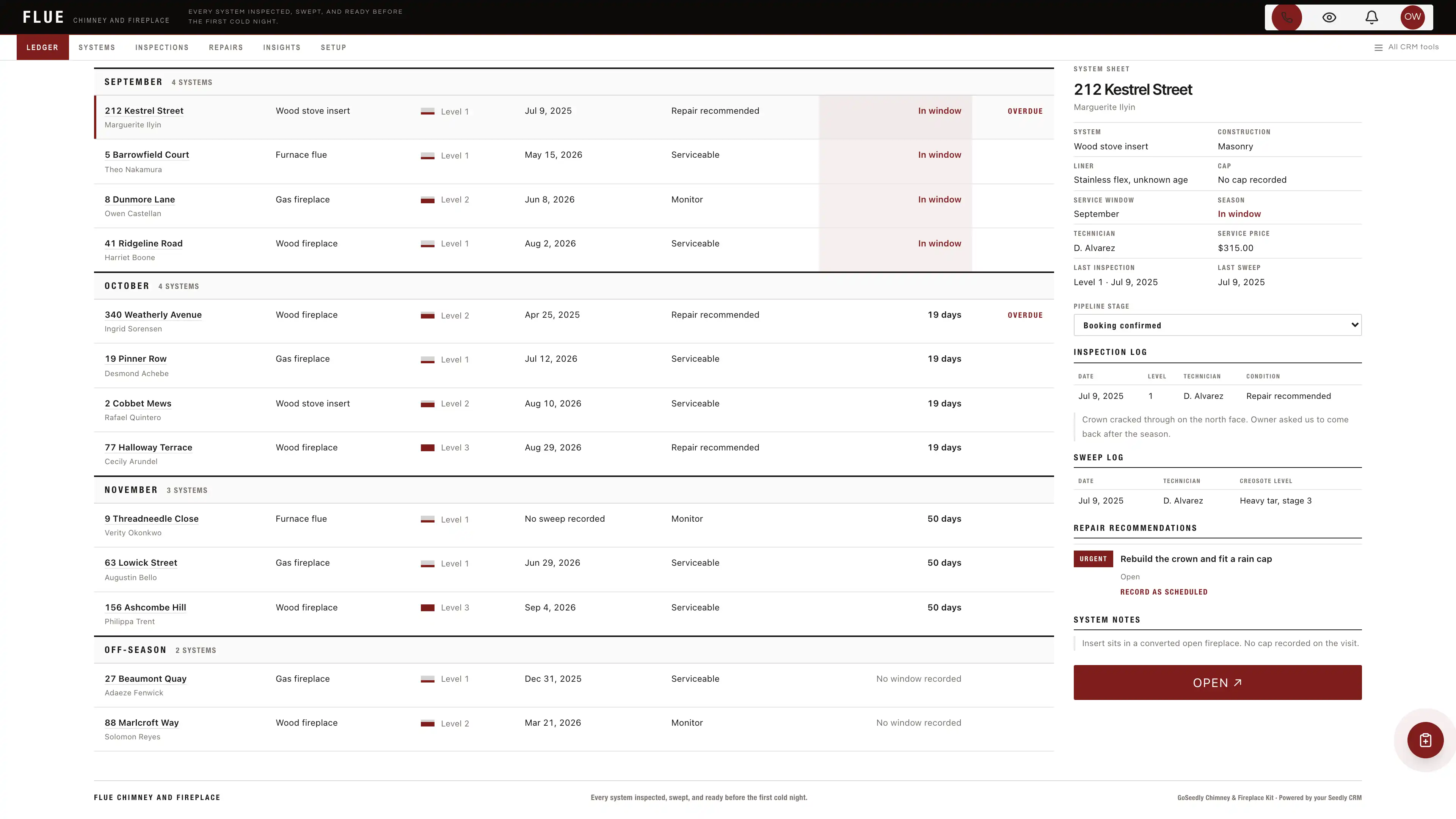
Task: Open 2 Cobbet Mews link
Action: pyautogui.click(x=138, y=403)
